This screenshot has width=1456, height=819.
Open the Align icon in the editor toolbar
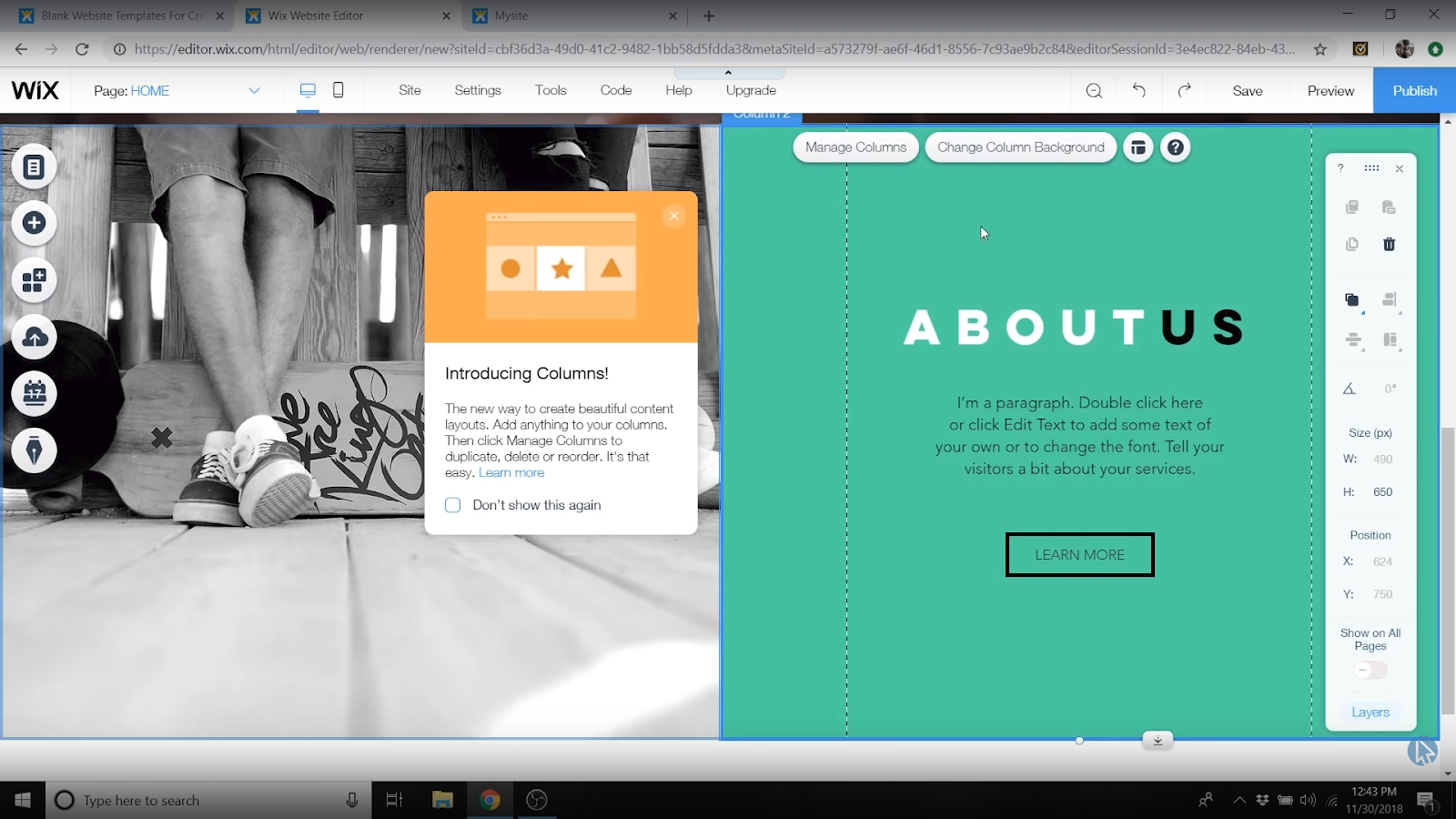tap(1389, 300)
